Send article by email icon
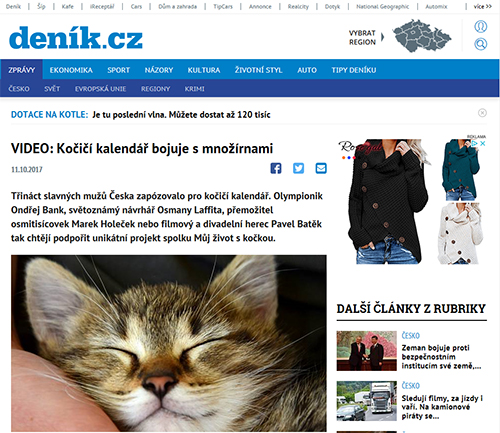This screenshot has height=433, width=500. pyautogui.click(x=321, y=168)
